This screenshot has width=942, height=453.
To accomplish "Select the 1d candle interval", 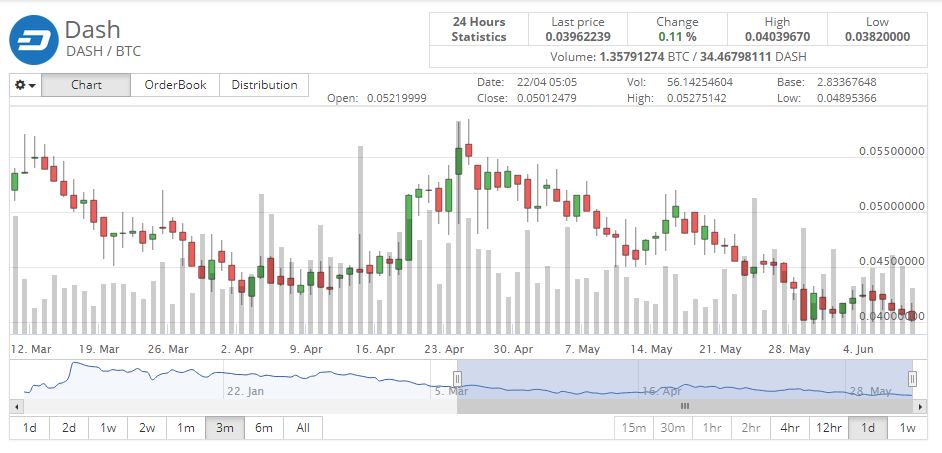I will point(868,428).
